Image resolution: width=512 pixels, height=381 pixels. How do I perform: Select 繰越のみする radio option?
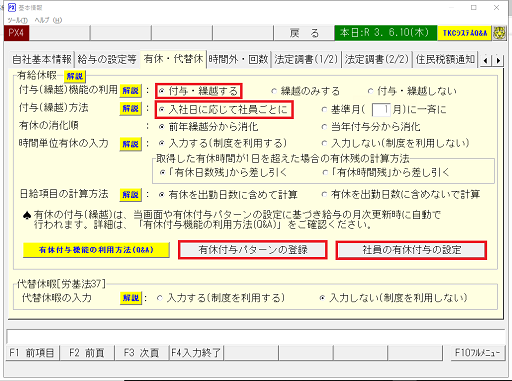point(305,91)
